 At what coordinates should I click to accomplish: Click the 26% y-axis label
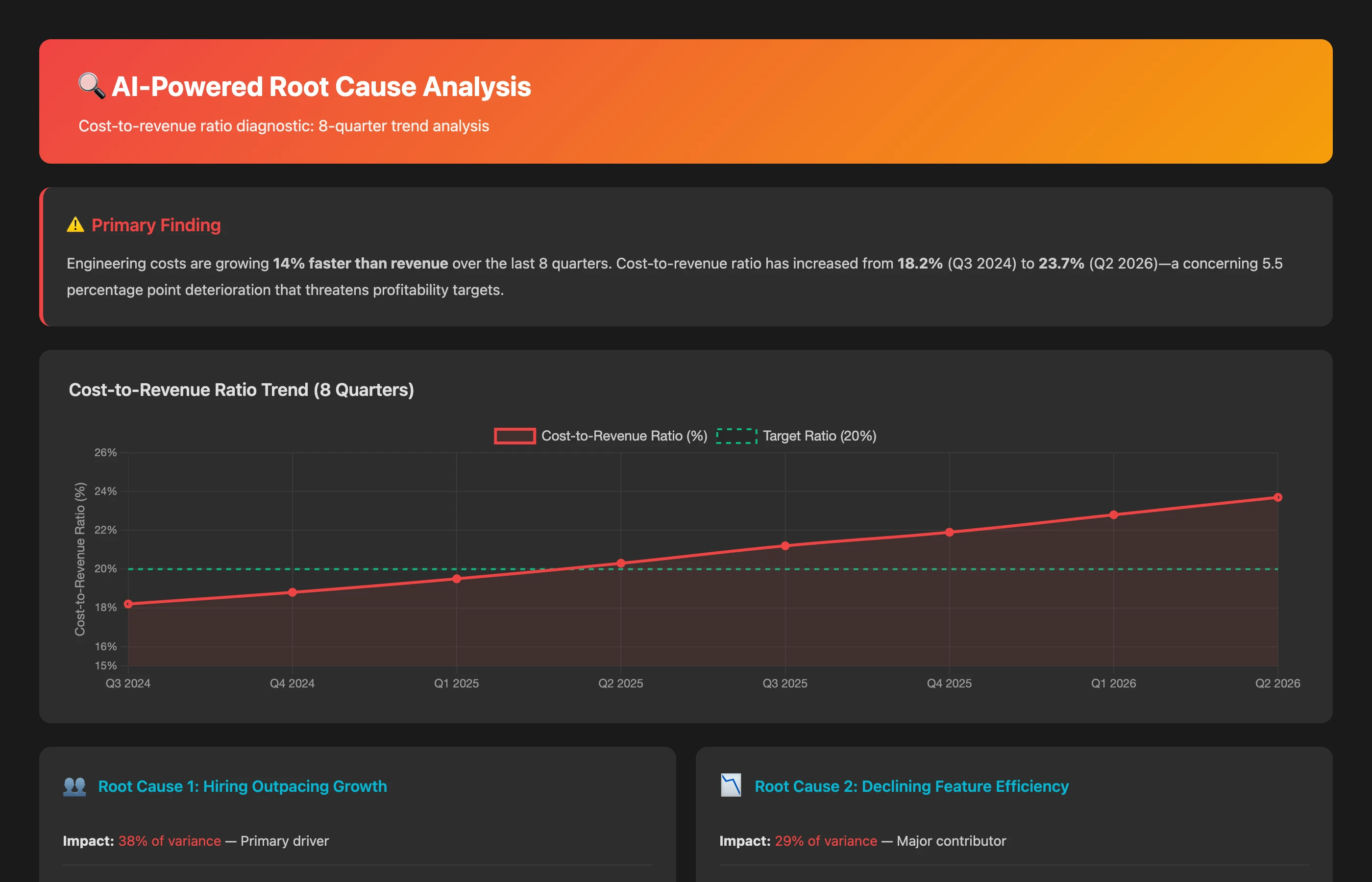(105, 452)
